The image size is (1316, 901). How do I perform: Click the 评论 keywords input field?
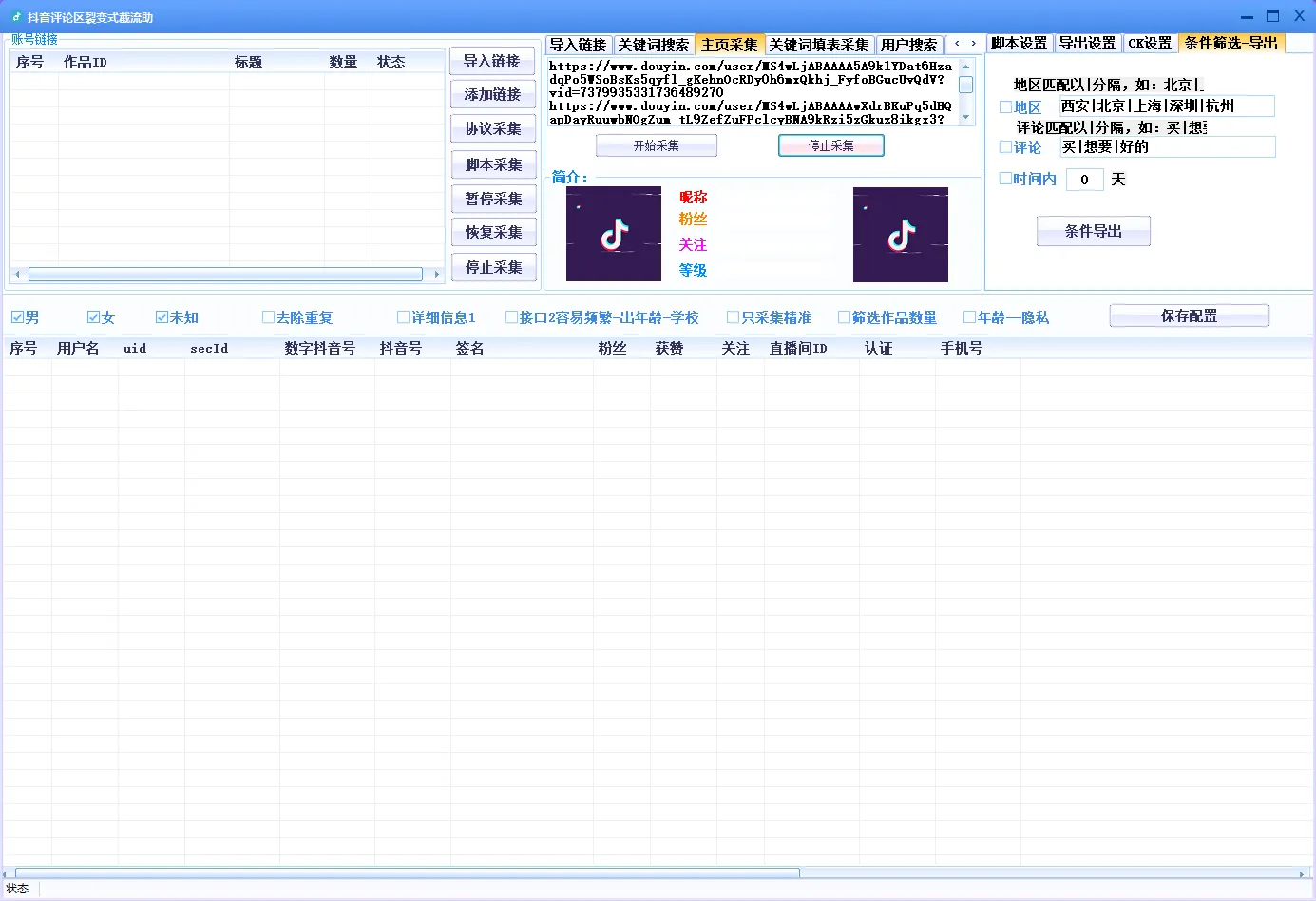click(1167, 146)
